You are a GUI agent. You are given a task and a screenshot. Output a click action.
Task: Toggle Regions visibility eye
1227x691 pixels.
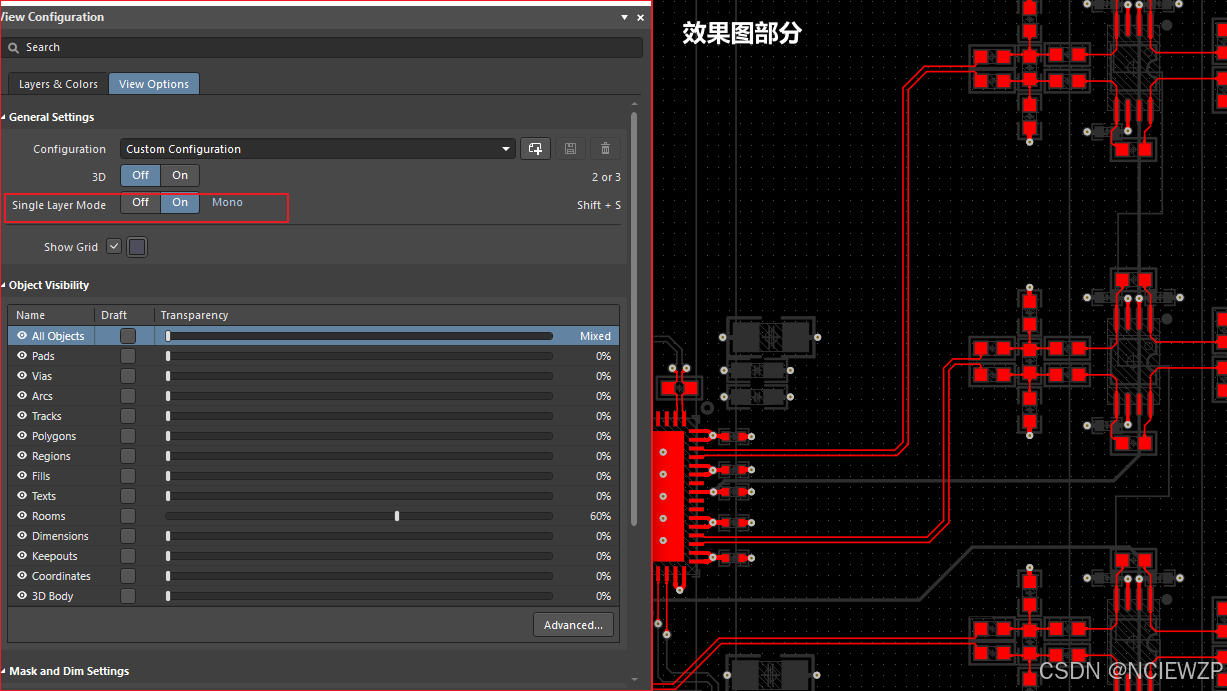tap(22, 456)
